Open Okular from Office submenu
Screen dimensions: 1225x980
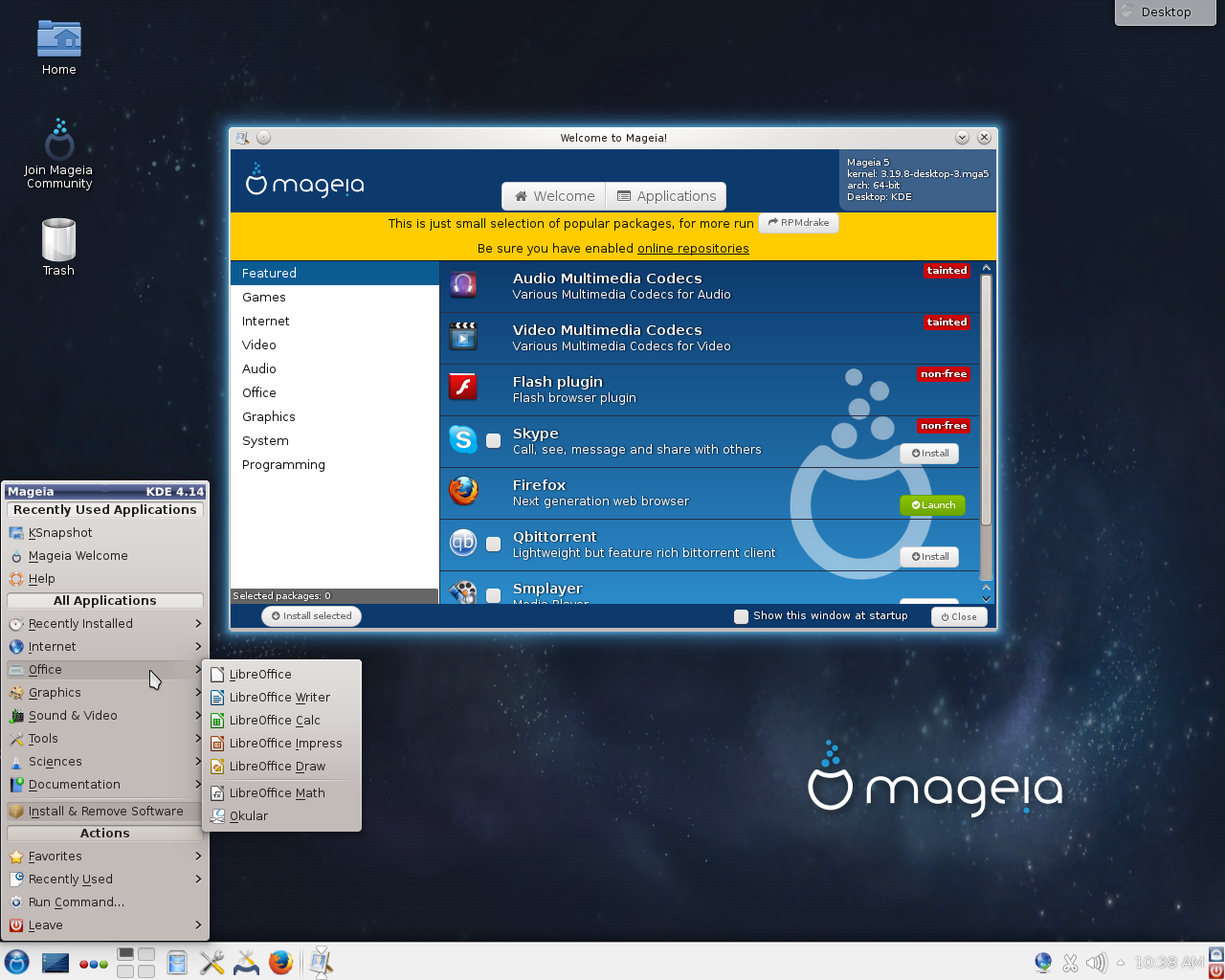click(281, 816)
